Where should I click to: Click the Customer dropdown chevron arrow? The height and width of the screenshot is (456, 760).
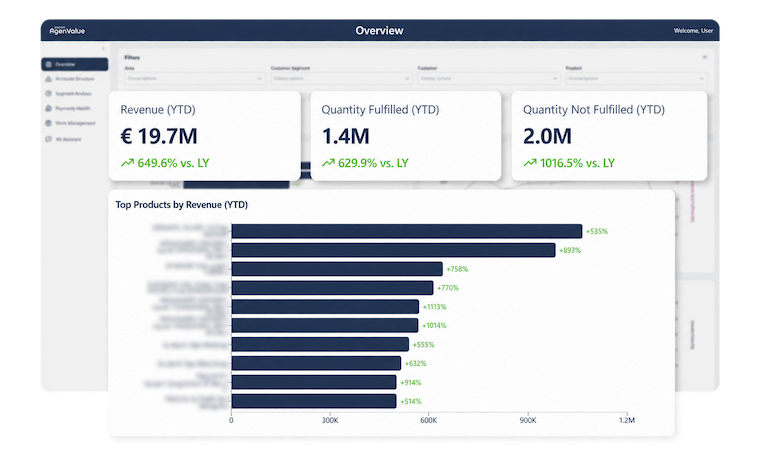(554, 79)
